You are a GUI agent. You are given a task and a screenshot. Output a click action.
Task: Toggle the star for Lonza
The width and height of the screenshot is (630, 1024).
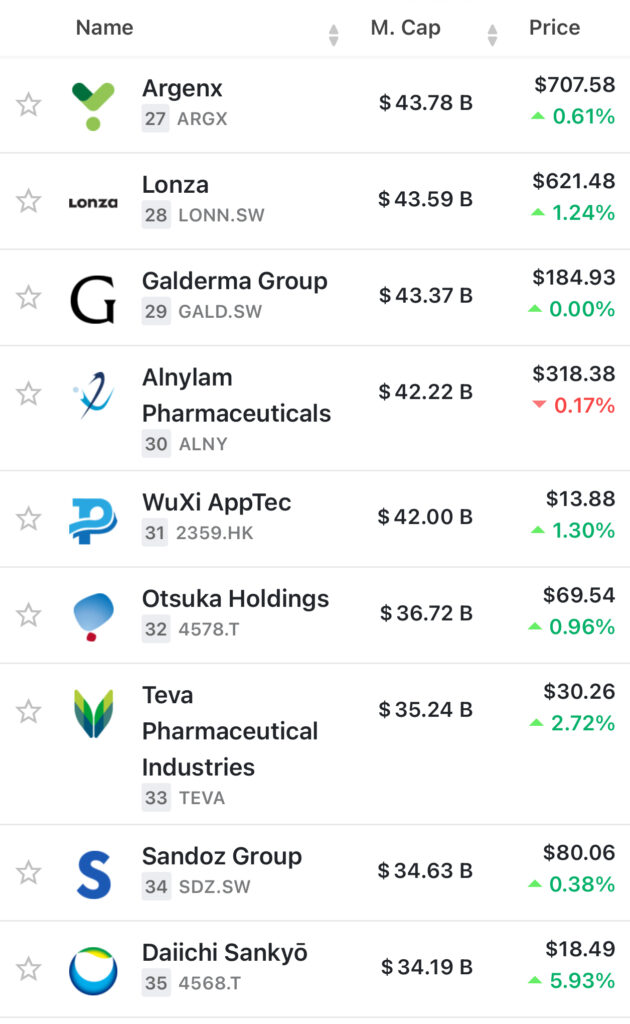pyautogui.click(x=29, y=201)
